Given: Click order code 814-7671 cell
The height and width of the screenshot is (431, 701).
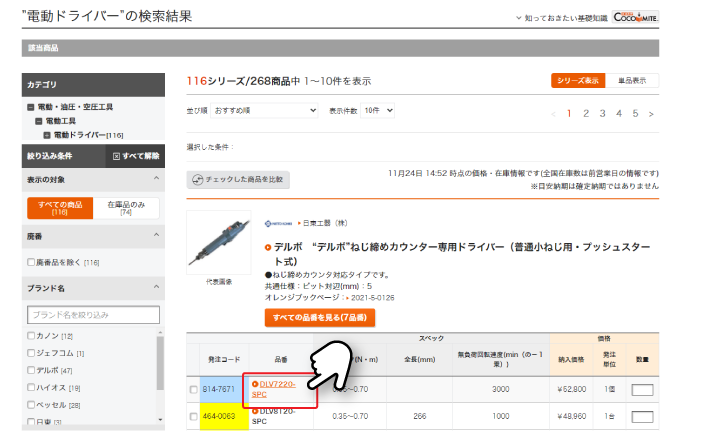Looking at the screenshot, I should tap(224, 389).
